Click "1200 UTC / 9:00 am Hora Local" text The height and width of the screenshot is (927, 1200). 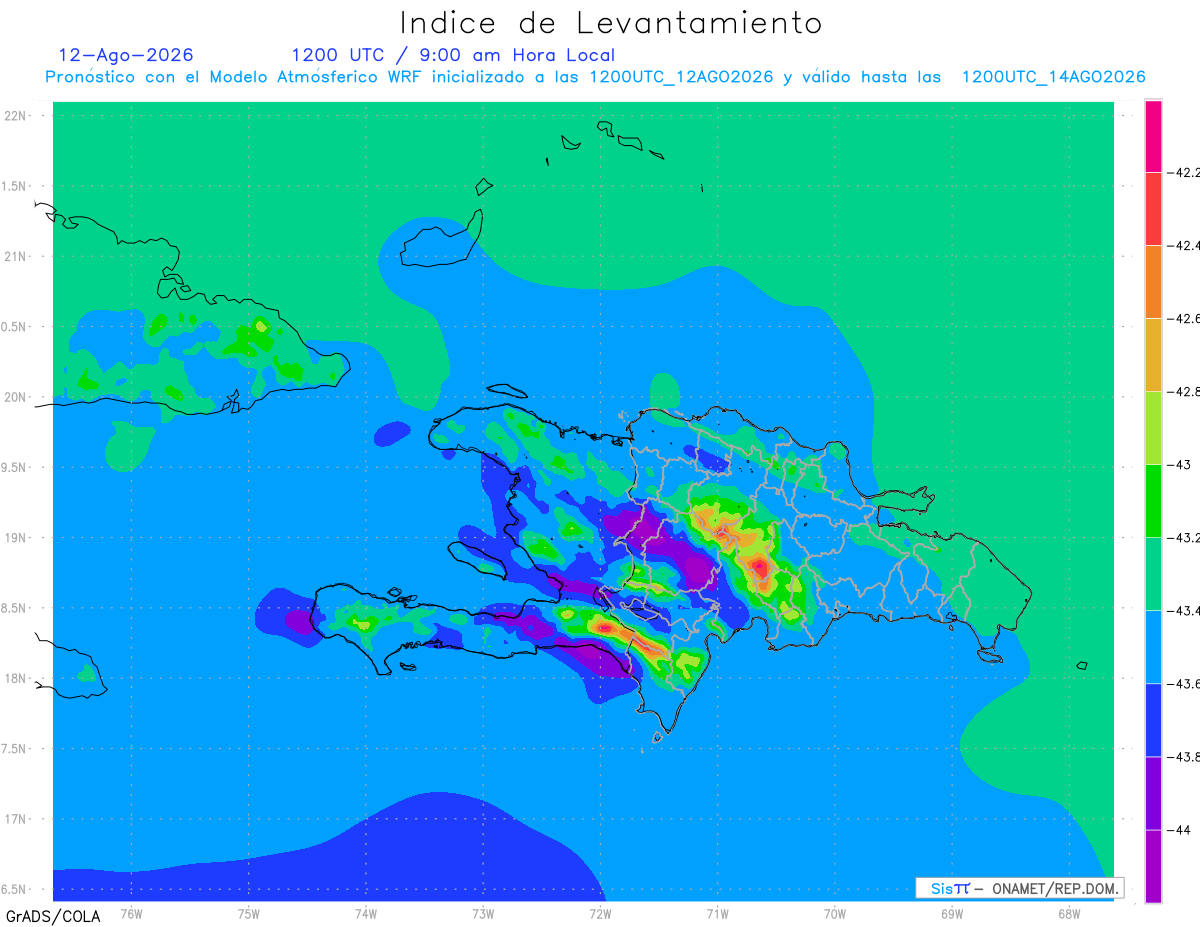[453, 55]
